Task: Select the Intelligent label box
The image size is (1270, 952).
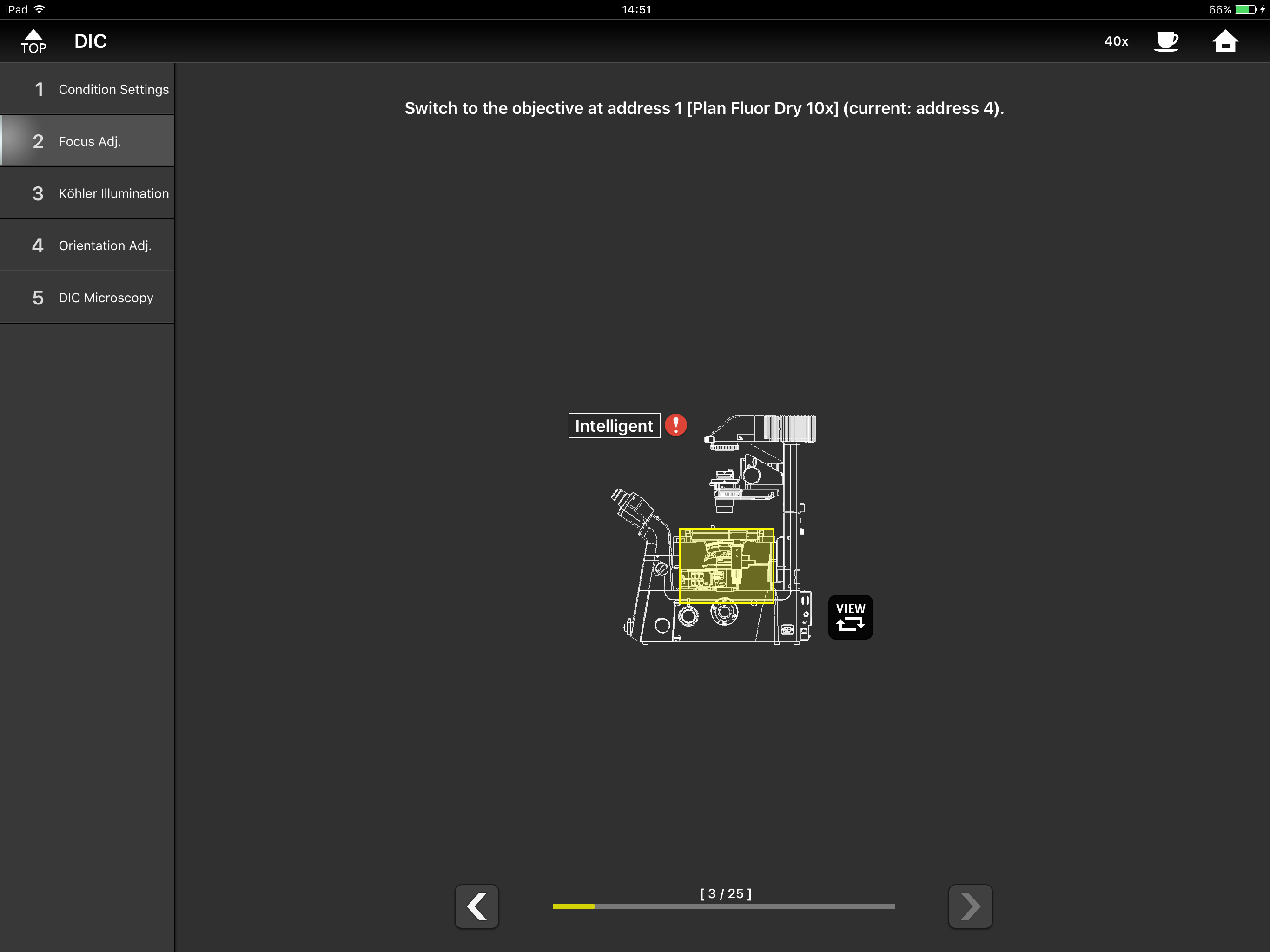Action: coord(615,425)
